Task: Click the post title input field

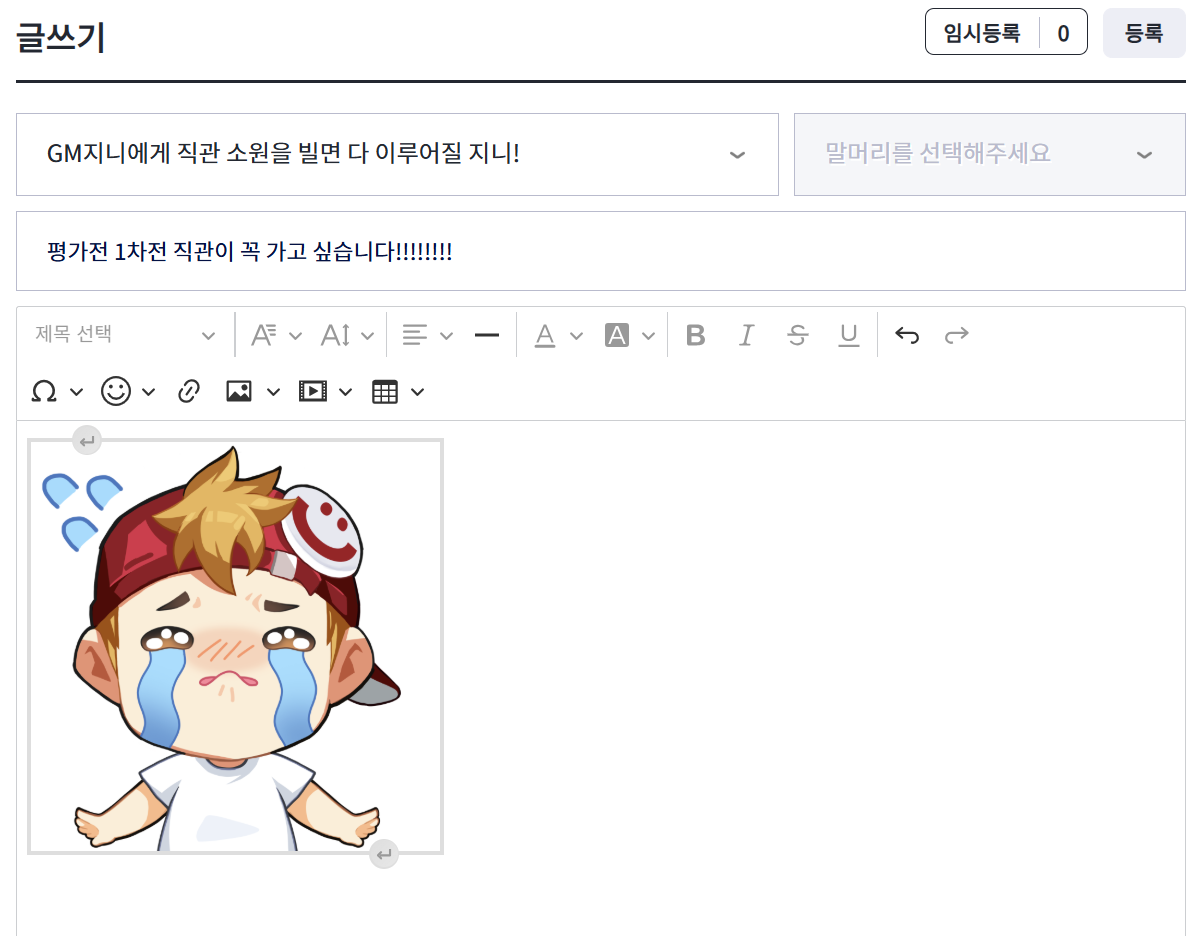Action: click(600, 251)
